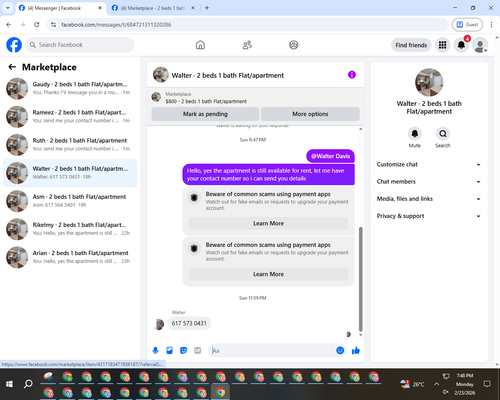The image size is (500, 400).
Task: Expand Customize chat section
Action: point(429,164)
